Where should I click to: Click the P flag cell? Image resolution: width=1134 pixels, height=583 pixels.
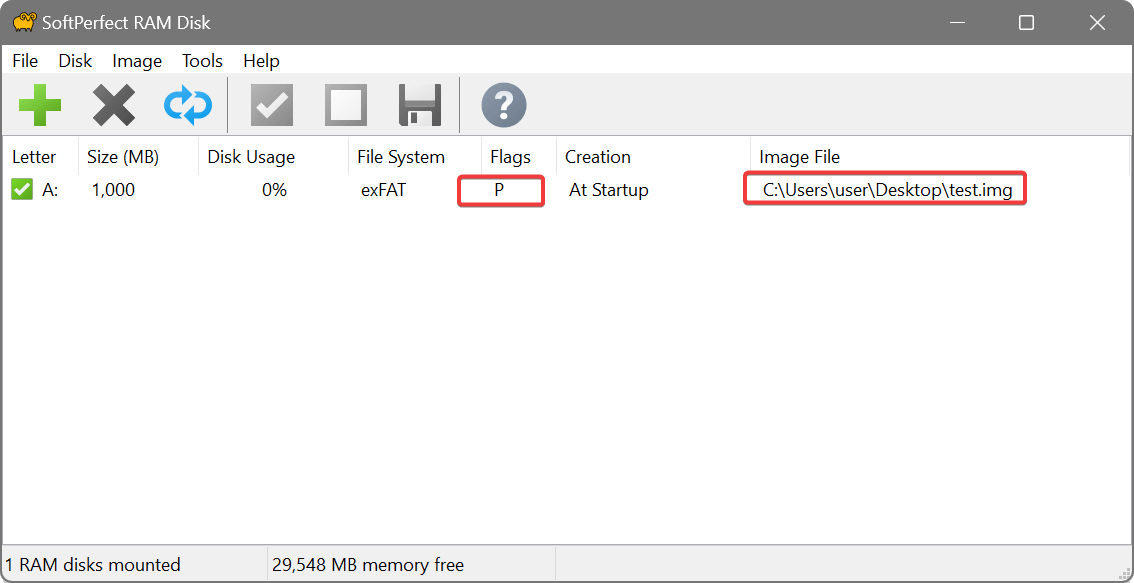tap(499, 190)
